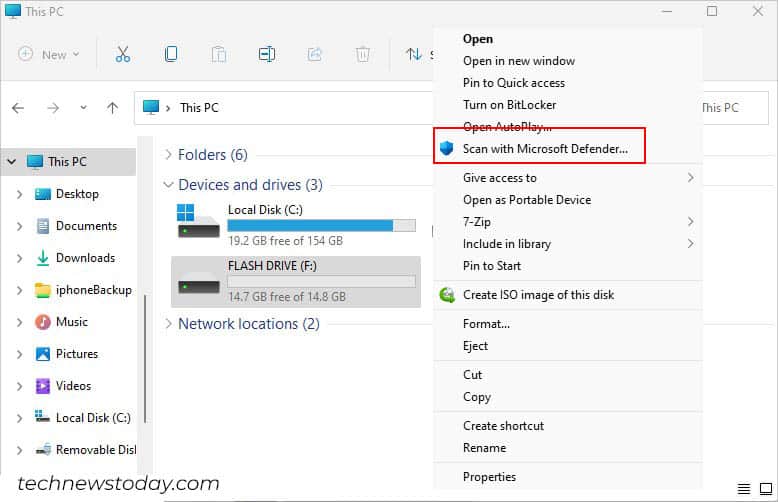The width and height of the screenshot is (778, 502).
Task: Click the This PC address bar
Action: click(x=283, y=108)
